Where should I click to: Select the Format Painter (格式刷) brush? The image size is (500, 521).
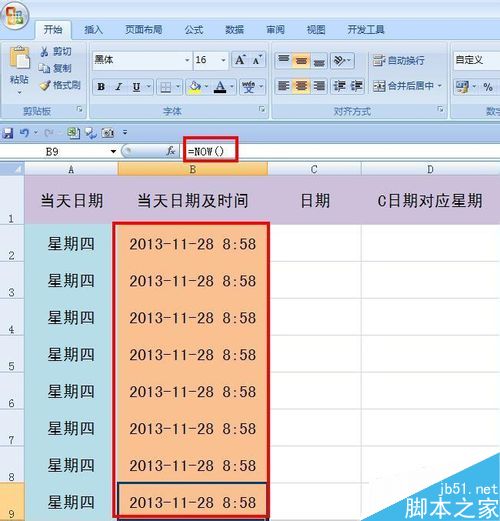[x=45, y=86]
